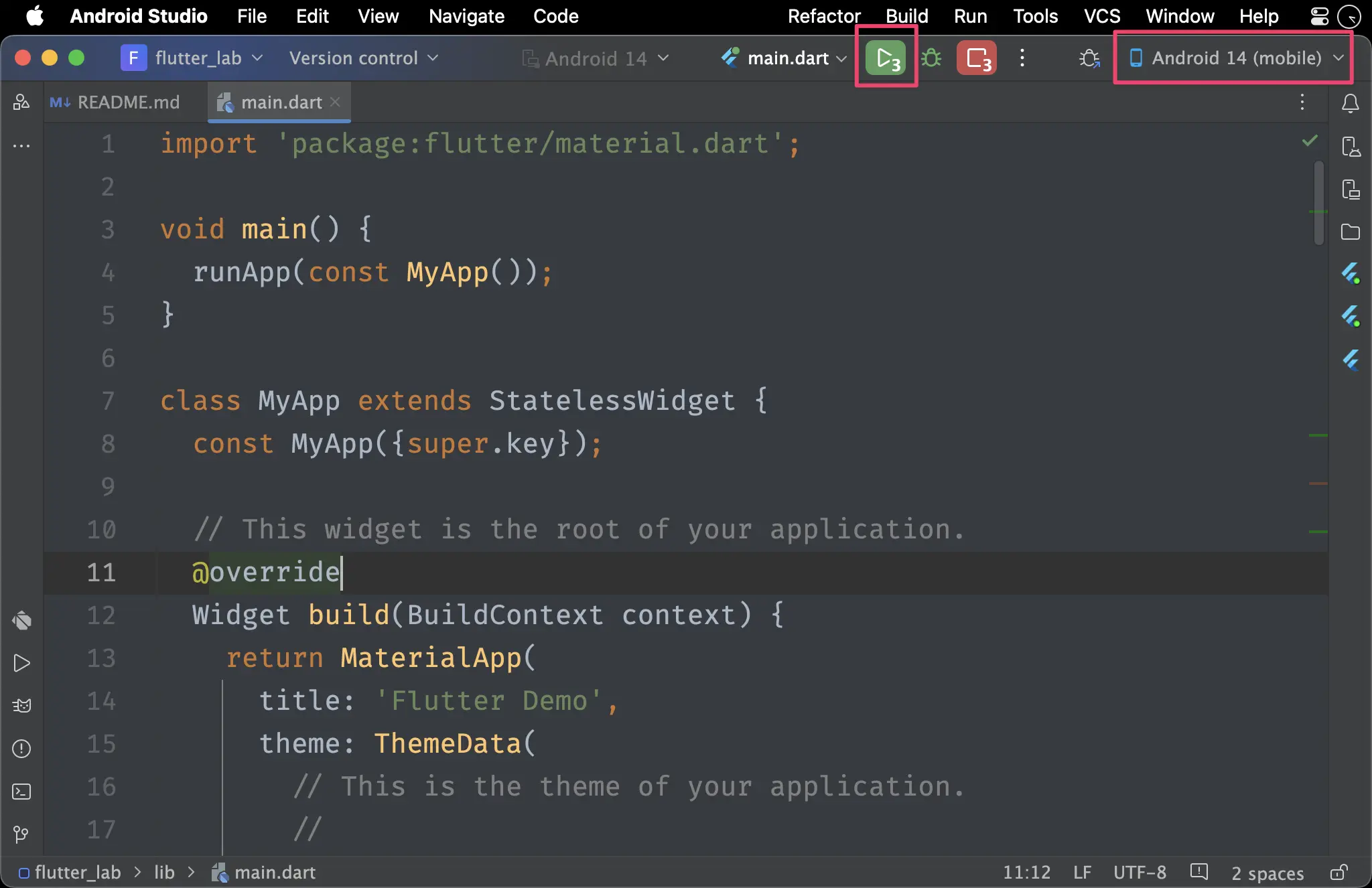Screen dimensions: 1372x888
Task: Click main.dart breadcrumb in navigation bar
Action: pos(263,872)
